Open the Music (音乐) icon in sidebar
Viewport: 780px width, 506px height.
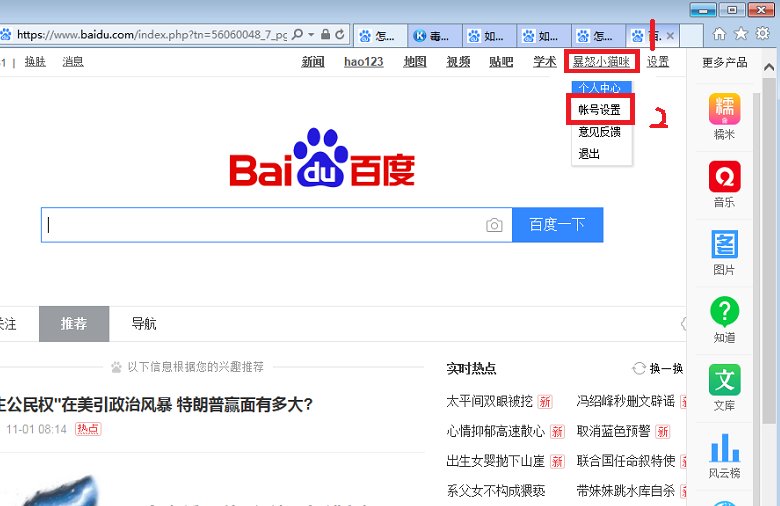(724, 176)
